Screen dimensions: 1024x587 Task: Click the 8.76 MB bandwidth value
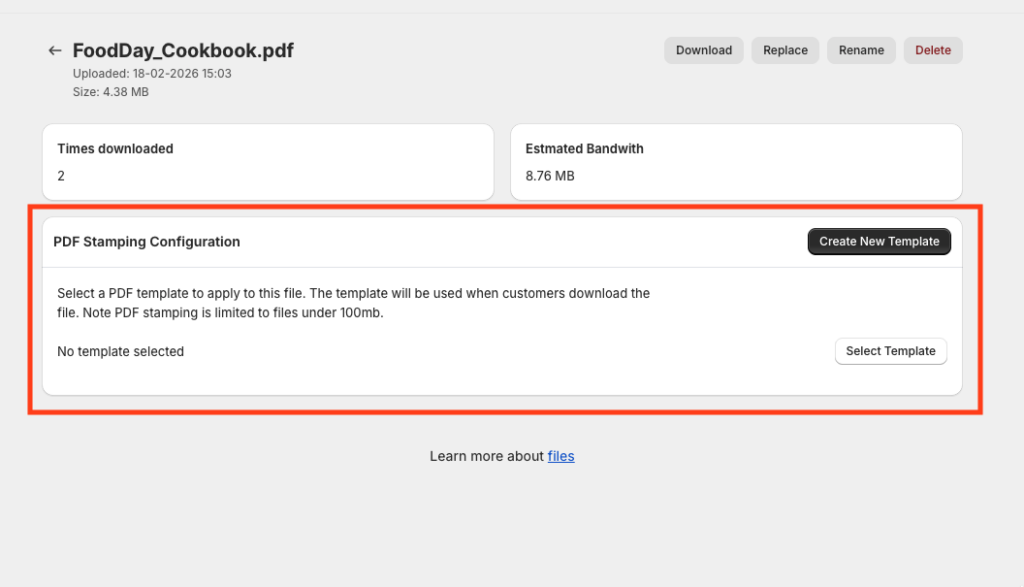(x=550, y=176)
